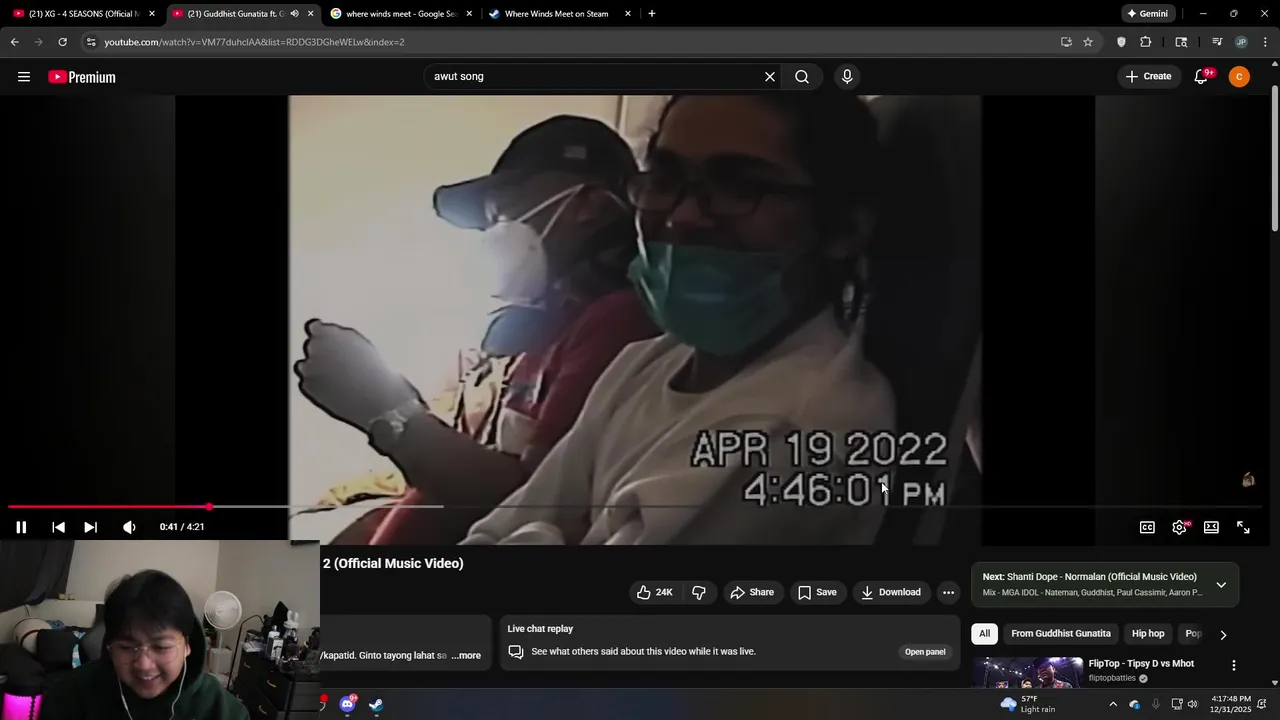This screenshot has width=1280, height=720.
Task: Open the JP Chrome profile
Action: (x=1241, y=42)
